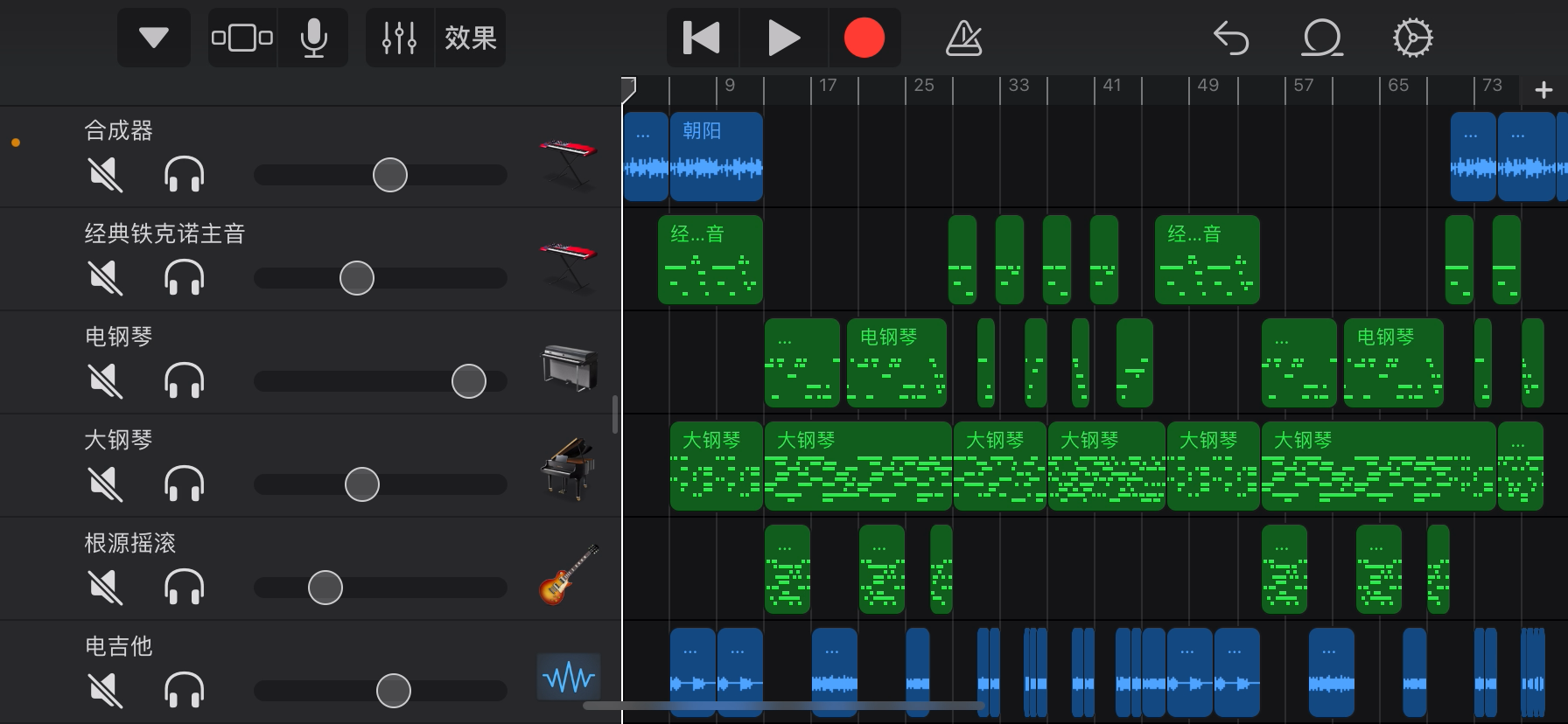
Task: Solo the 合成器 track with headphones
Action: (185, 175)
